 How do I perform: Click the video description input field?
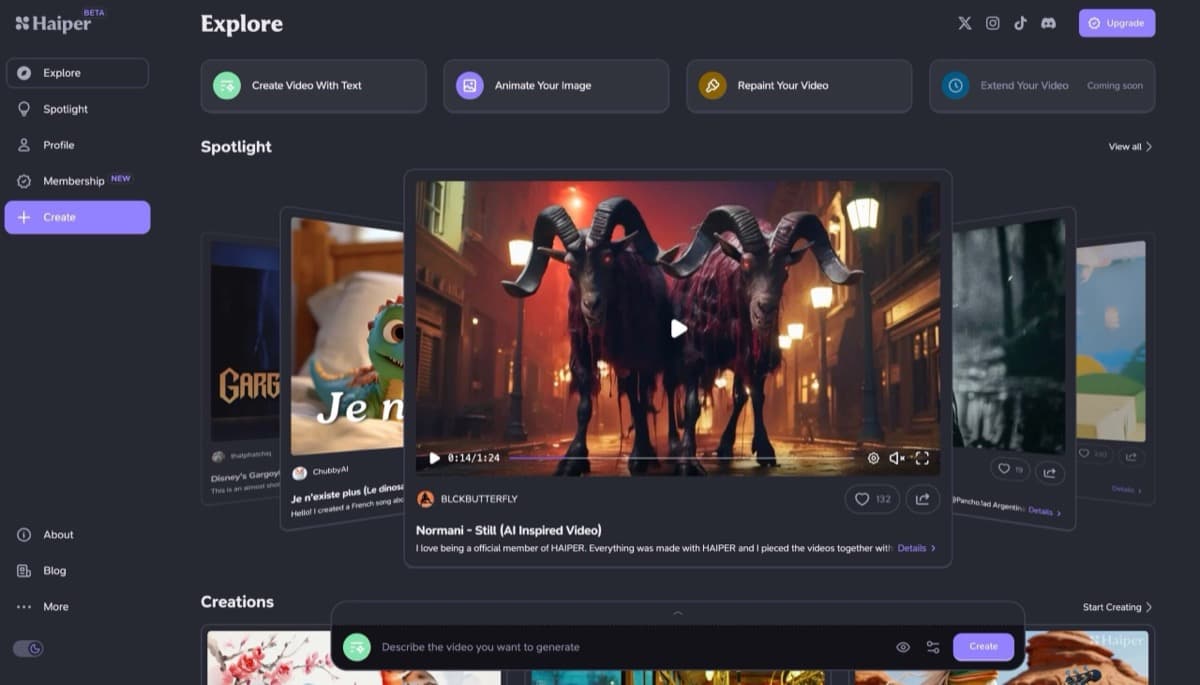600,647
